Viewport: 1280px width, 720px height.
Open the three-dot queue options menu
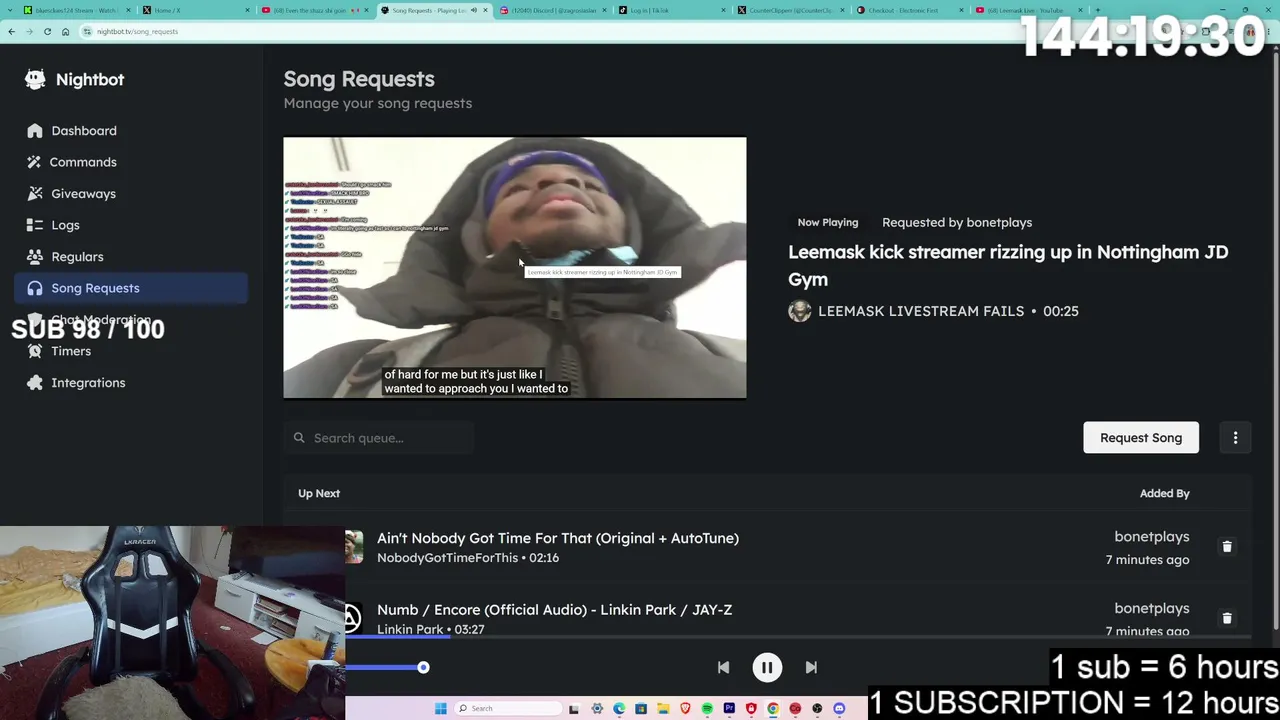(x=1235, y=438)
